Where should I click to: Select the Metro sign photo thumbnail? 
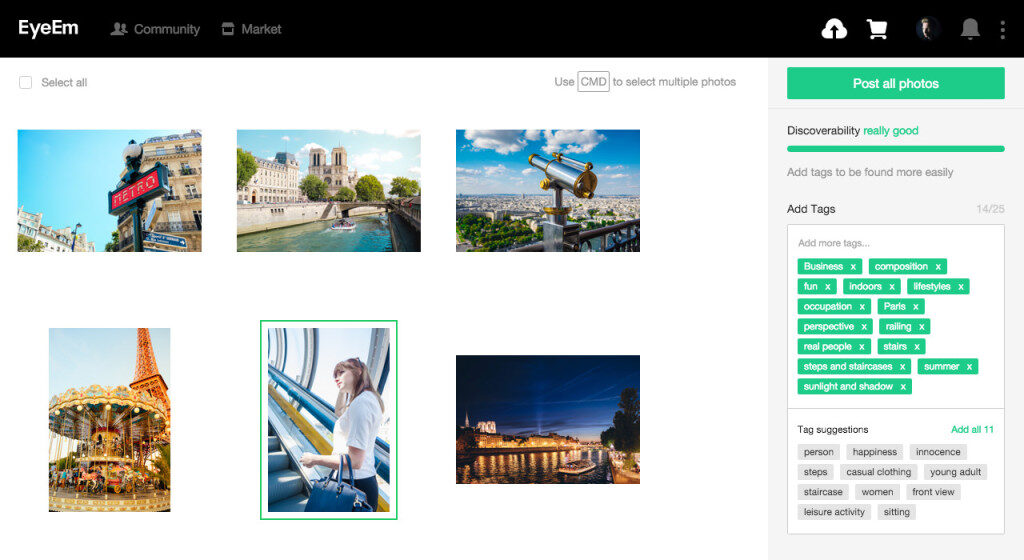tap(109, 190)
